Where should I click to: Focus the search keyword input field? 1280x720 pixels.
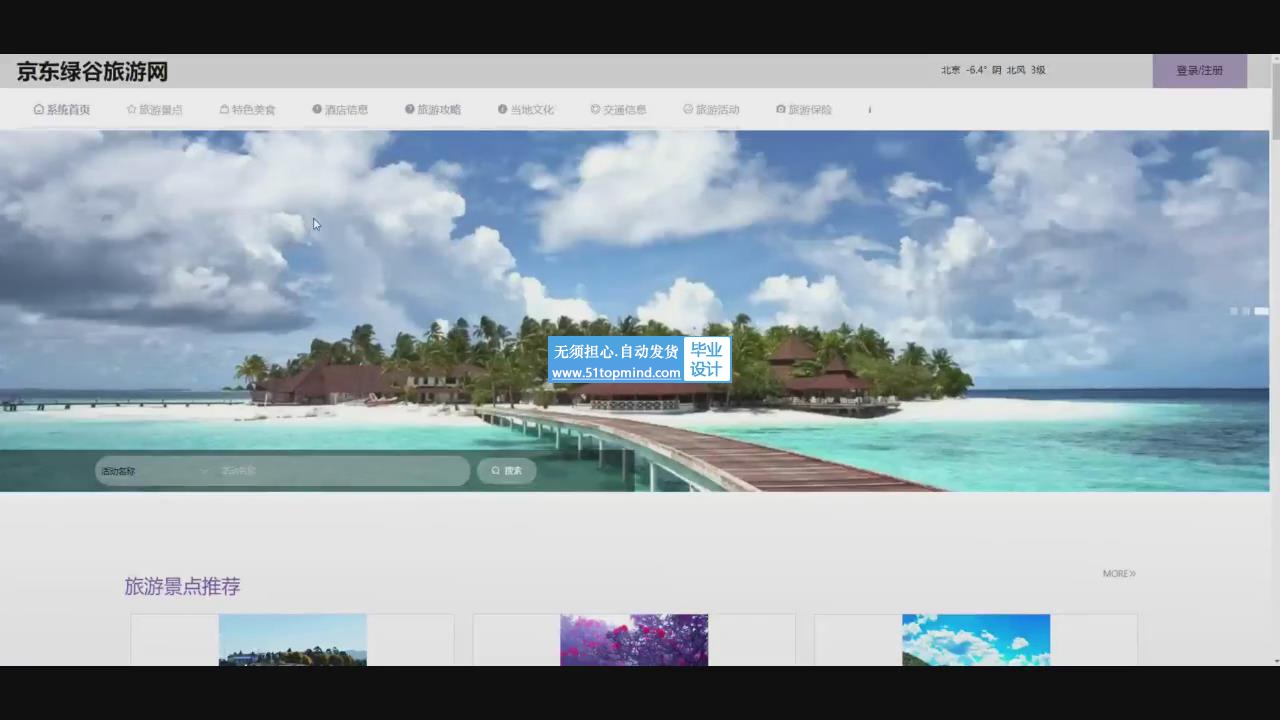(x=342, y=471)
